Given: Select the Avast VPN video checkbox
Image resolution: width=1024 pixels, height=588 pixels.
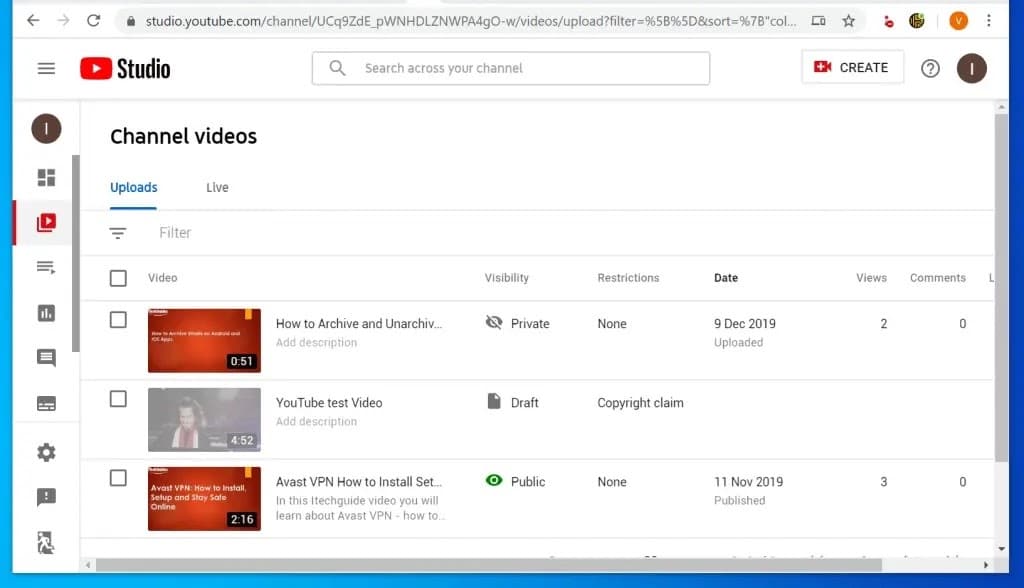Looking at the screenshot, I should (118, 478).
